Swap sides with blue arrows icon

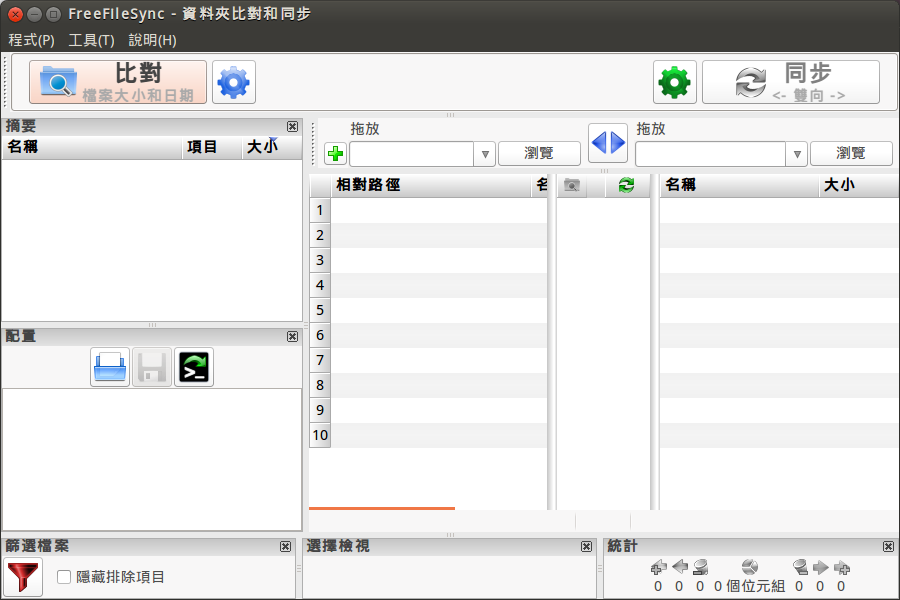(x=608, y=142)
